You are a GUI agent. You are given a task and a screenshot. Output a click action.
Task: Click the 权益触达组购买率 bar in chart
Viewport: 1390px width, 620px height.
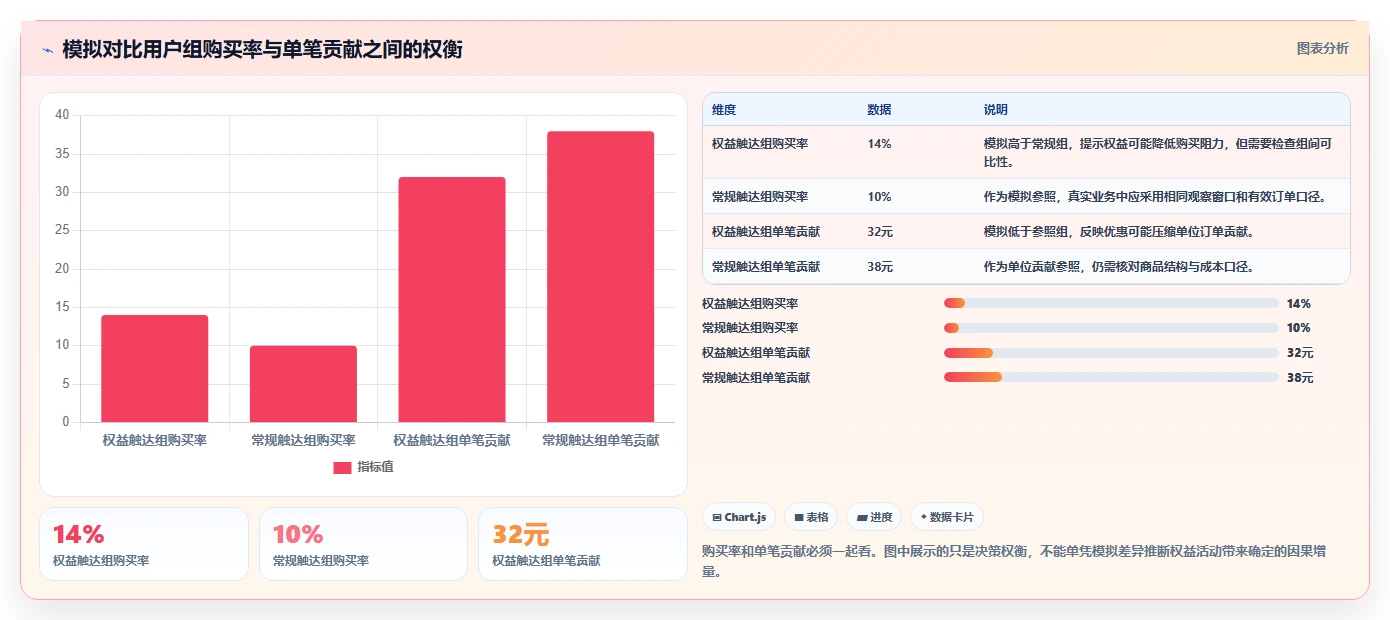[155, 369]
